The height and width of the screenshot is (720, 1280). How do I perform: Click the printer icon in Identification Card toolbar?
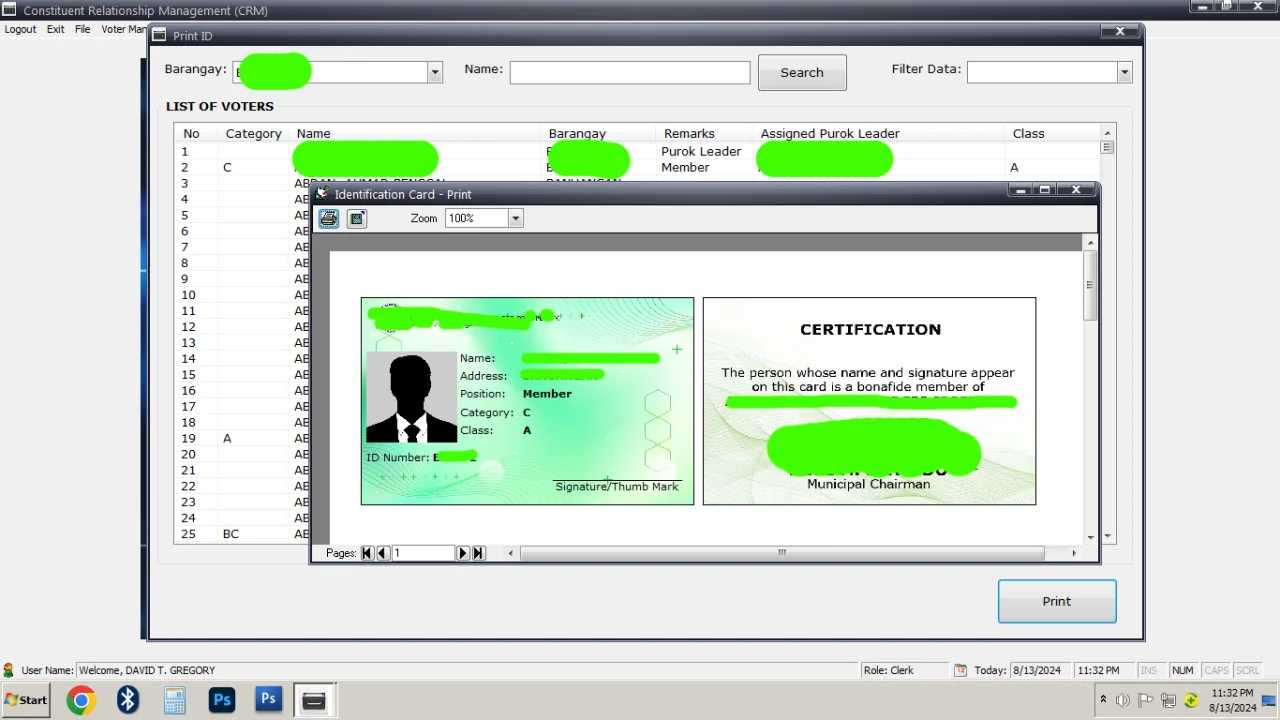[x=328, y=218]
